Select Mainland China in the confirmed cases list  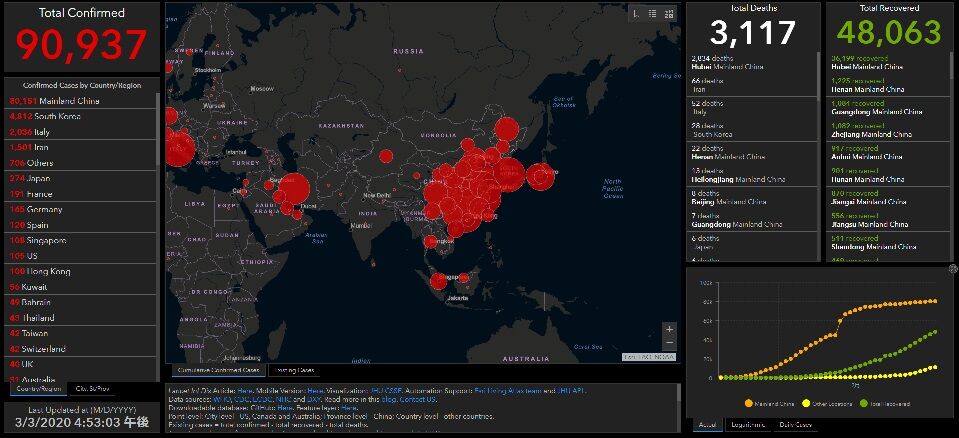pos(81,101)
